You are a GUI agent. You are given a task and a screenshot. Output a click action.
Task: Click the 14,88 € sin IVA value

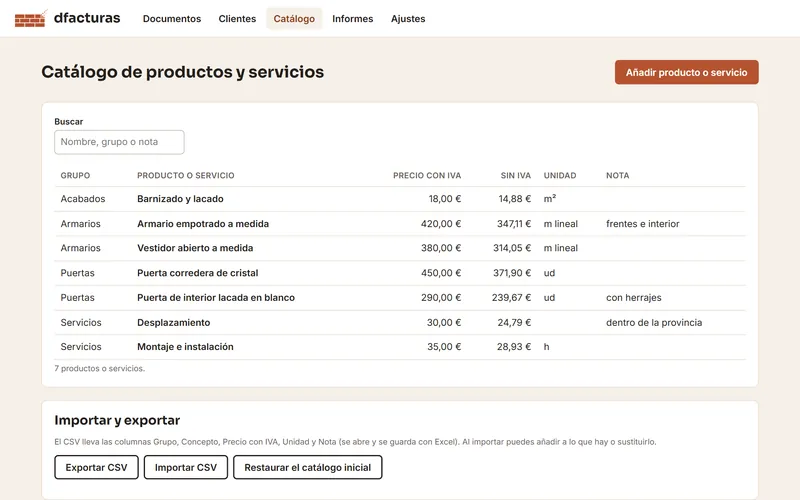click(x=514, y=199)
